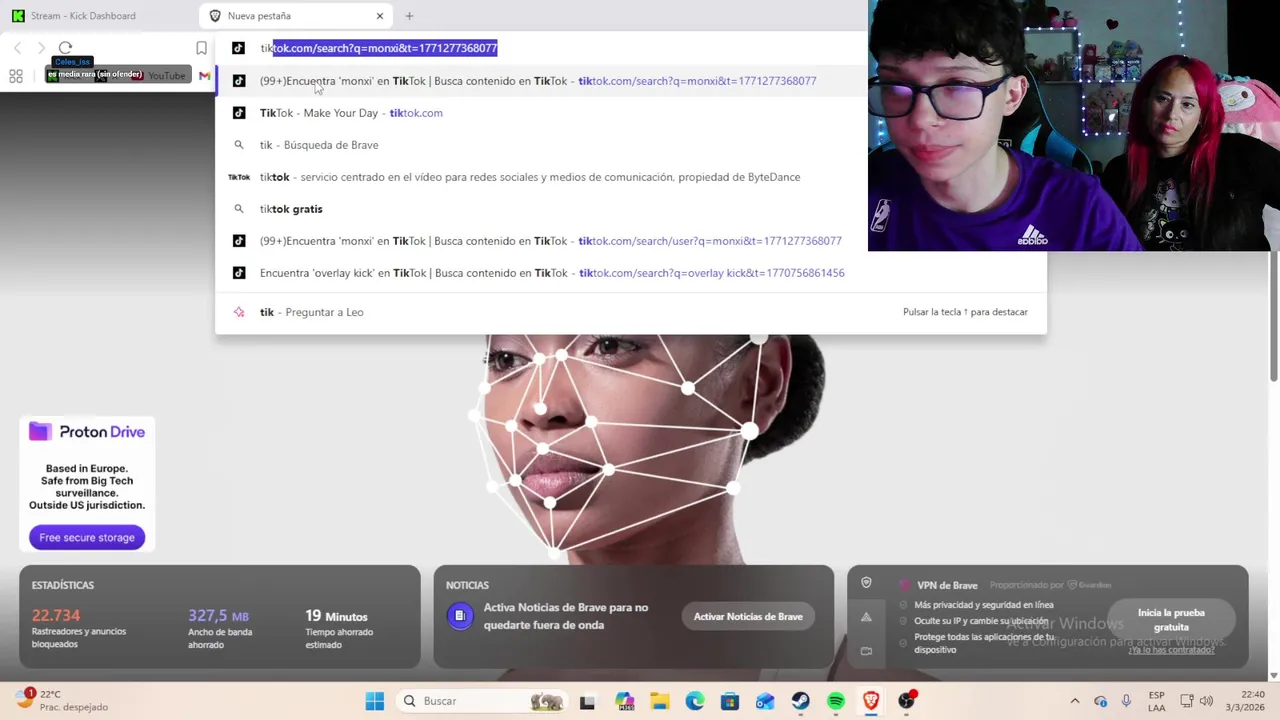Image resolution: width=1280 pixels, height=720 pixels.
Task: Open a new tab with plus button
Action: pyautogui.click(x=409, y=16)
